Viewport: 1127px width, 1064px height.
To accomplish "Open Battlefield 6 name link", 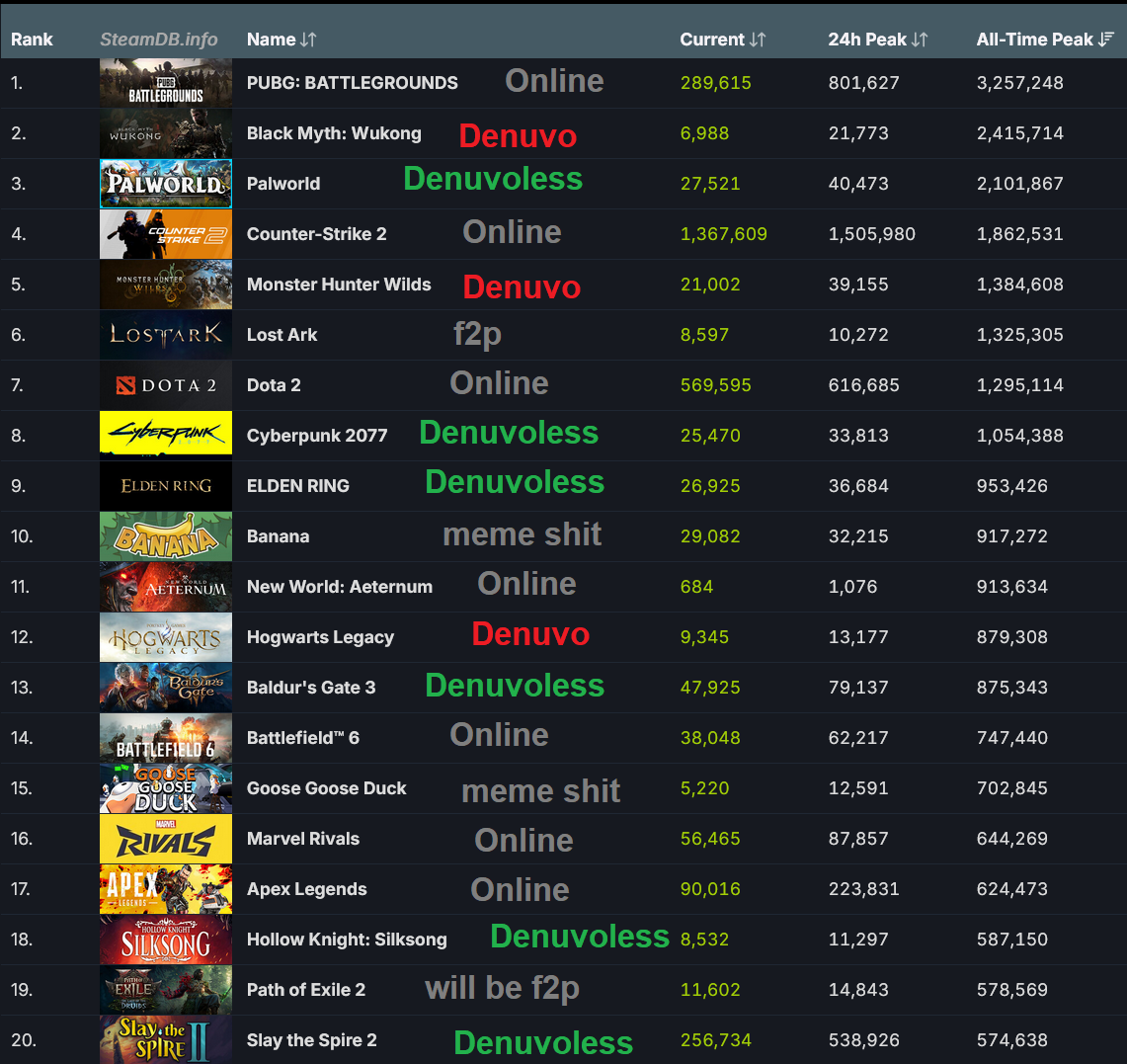I will (x=303, y=738).
